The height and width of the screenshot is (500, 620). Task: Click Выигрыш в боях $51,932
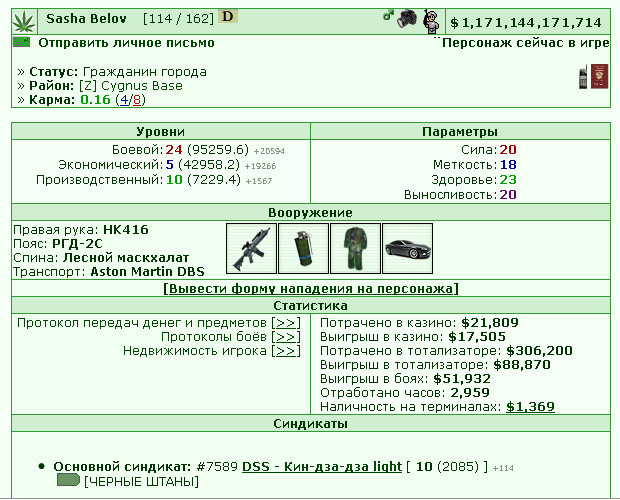tap(462, 379)
